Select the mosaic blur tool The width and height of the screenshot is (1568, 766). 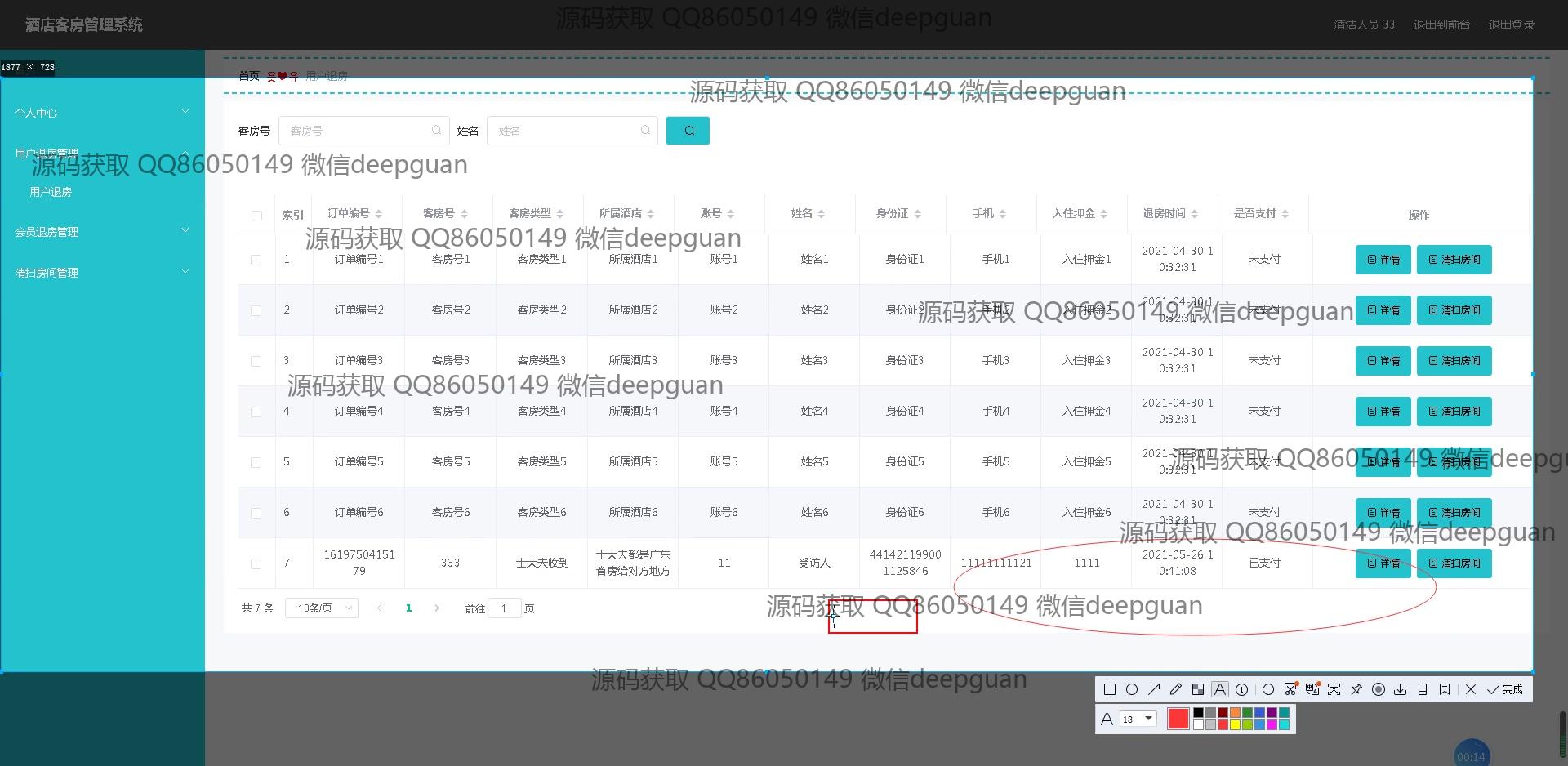coord(1198,689)
